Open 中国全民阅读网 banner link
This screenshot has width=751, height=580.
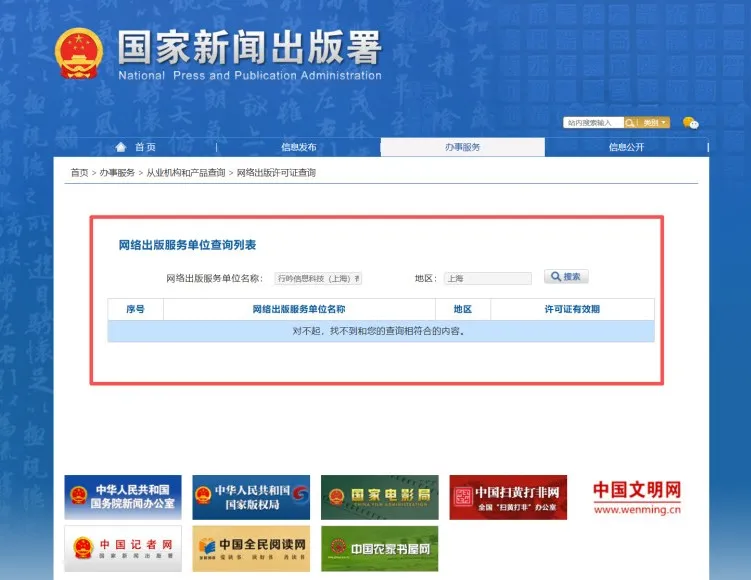tap(251, 548)
